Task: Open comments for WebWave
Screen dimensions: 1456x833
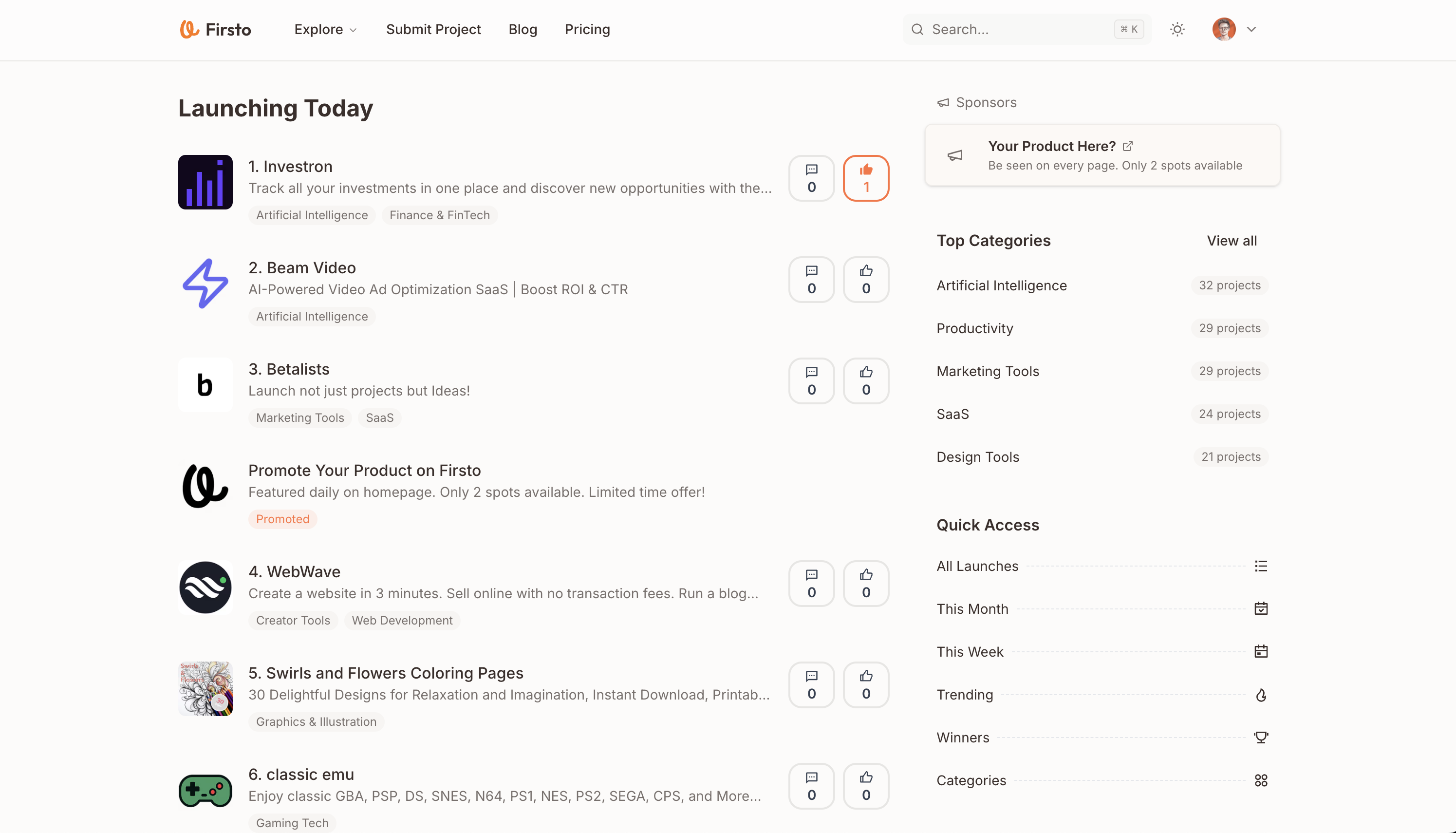Action: click(811, 583)
